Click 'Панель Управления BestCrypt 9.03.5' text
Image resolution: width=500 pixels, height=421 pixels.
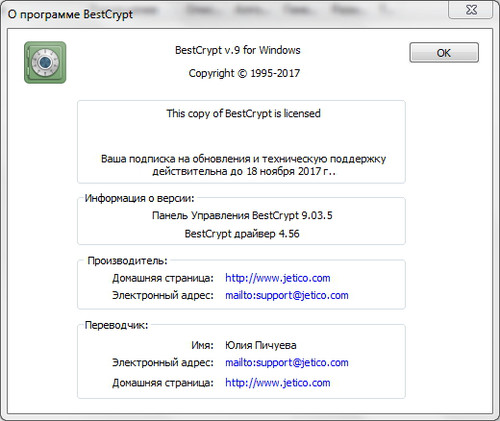242,216
